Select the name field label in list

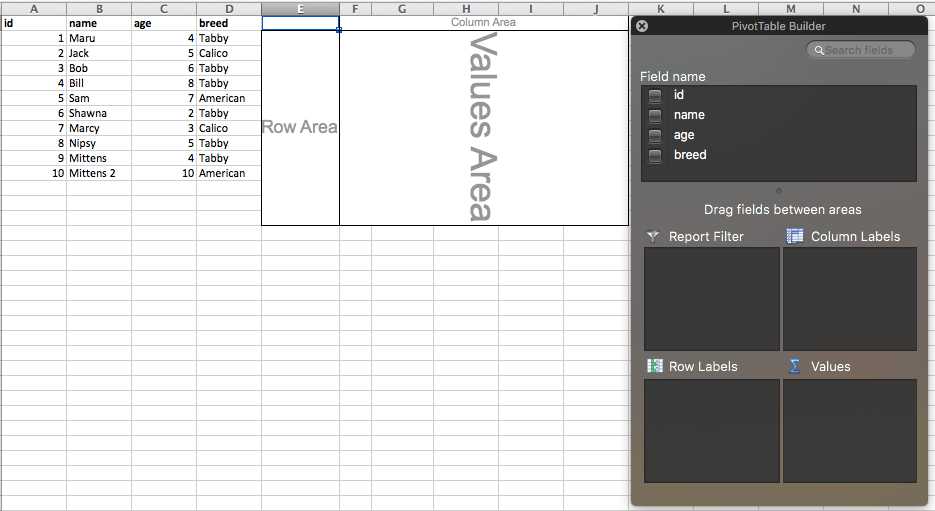(x=689, y=115)
